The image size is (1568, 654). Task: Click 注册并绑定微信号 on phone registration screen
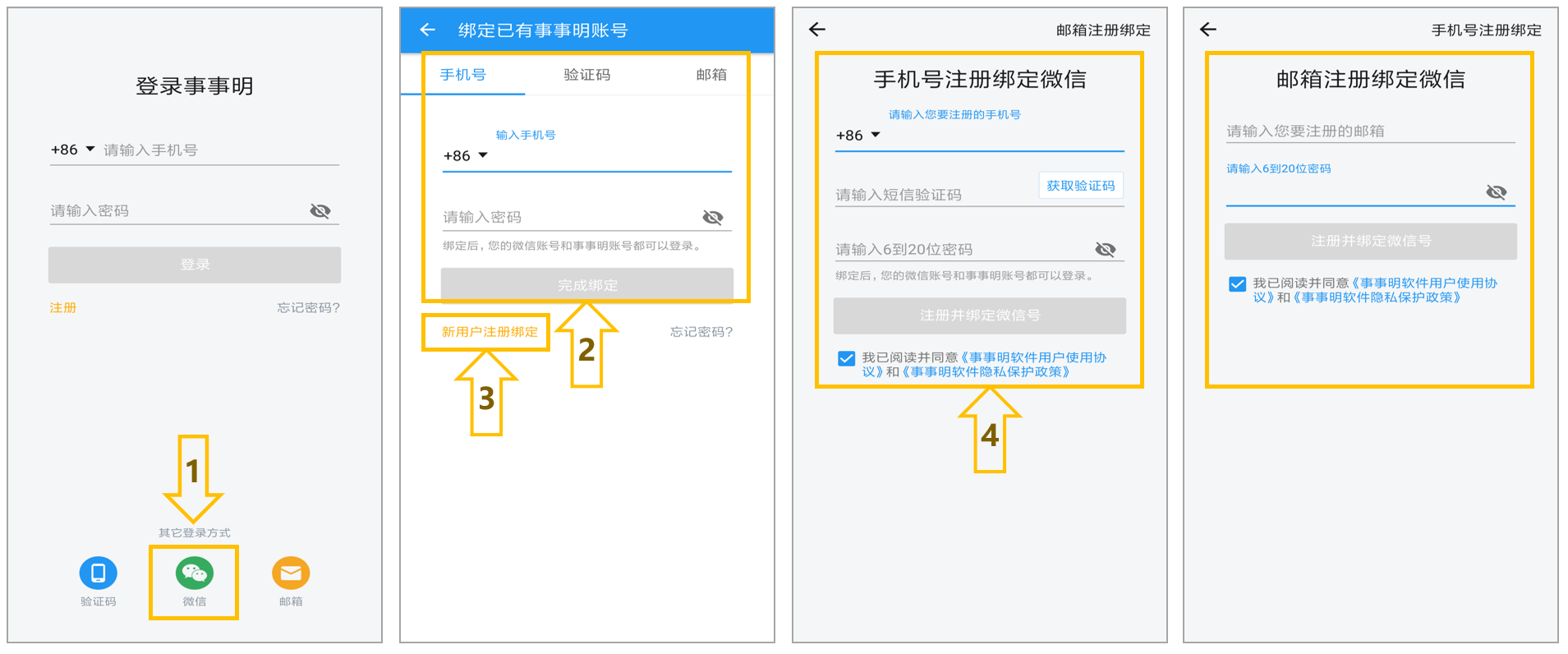point(980,315)
